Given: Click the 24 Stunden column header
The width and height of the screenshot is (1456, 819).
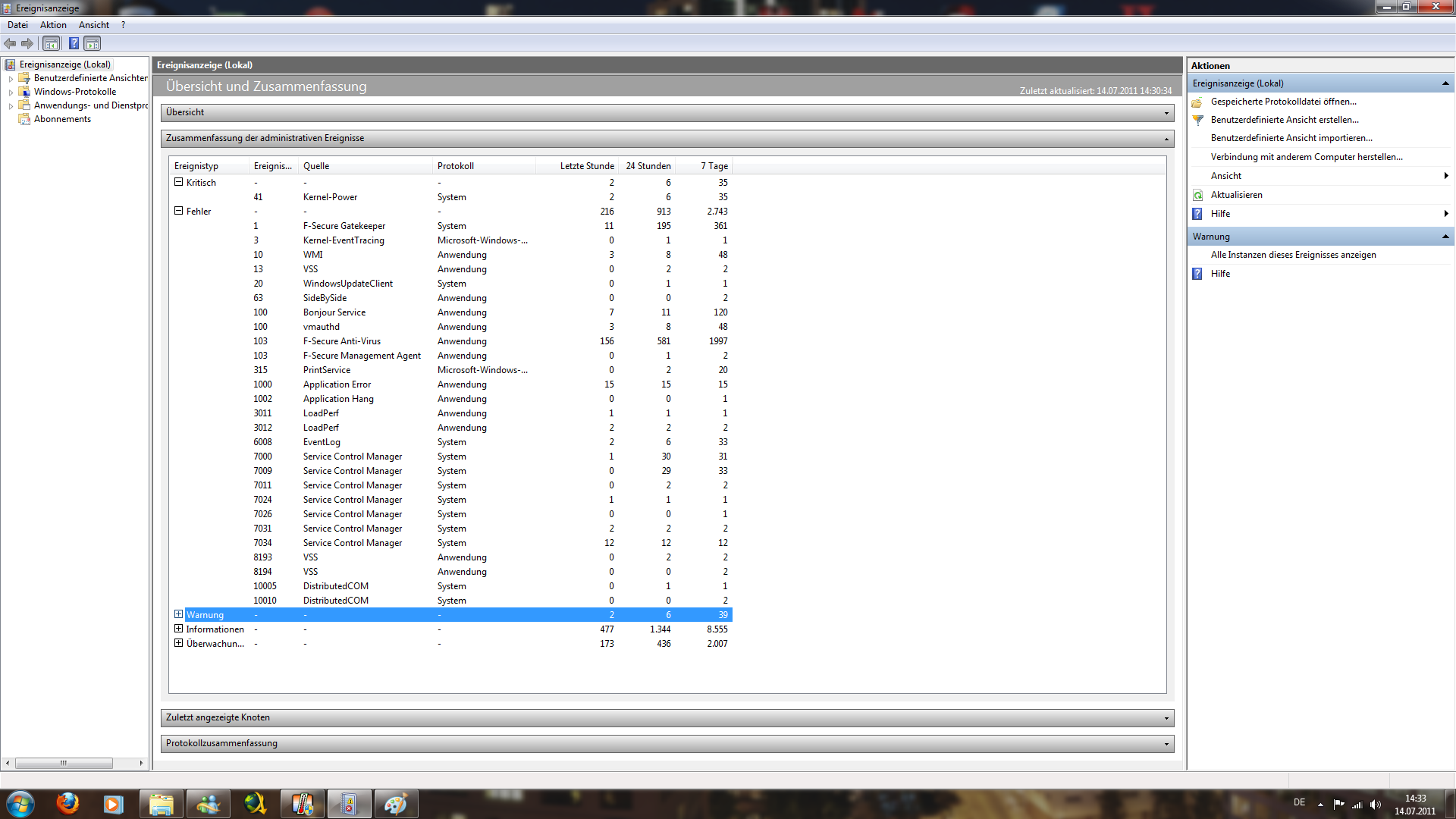Looking at the screenshot, I should click(x=648, y=166).
